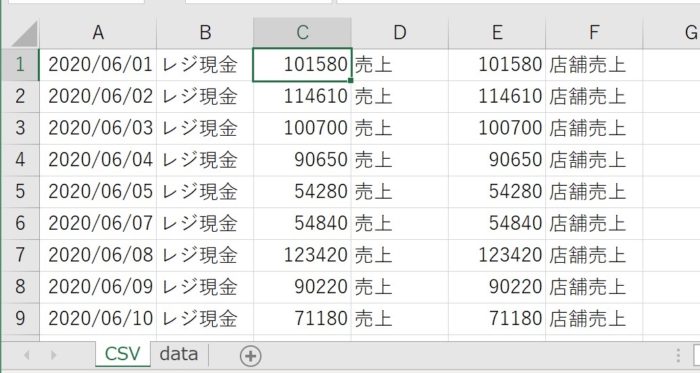Select row 1 header
The height and width of the screenshot is (373, 700).
[20, 65]
